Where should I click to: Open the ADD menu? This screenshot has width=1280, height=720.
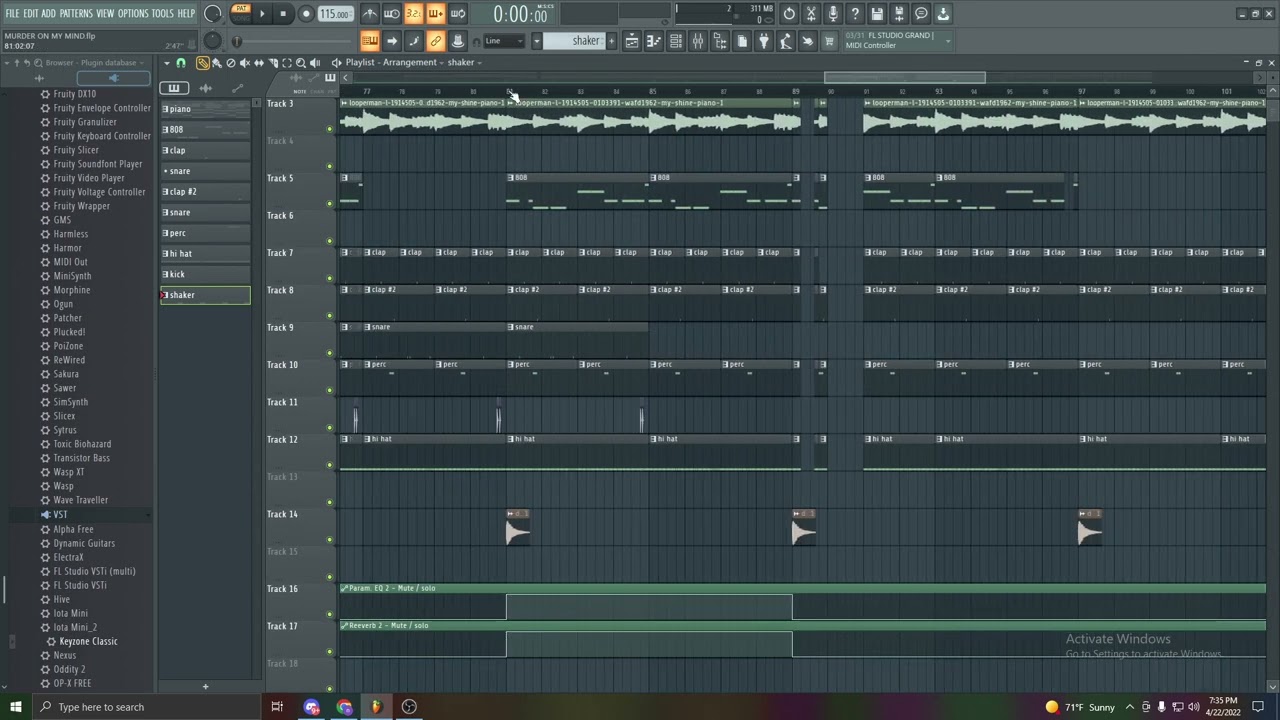[x=48, y=13]
